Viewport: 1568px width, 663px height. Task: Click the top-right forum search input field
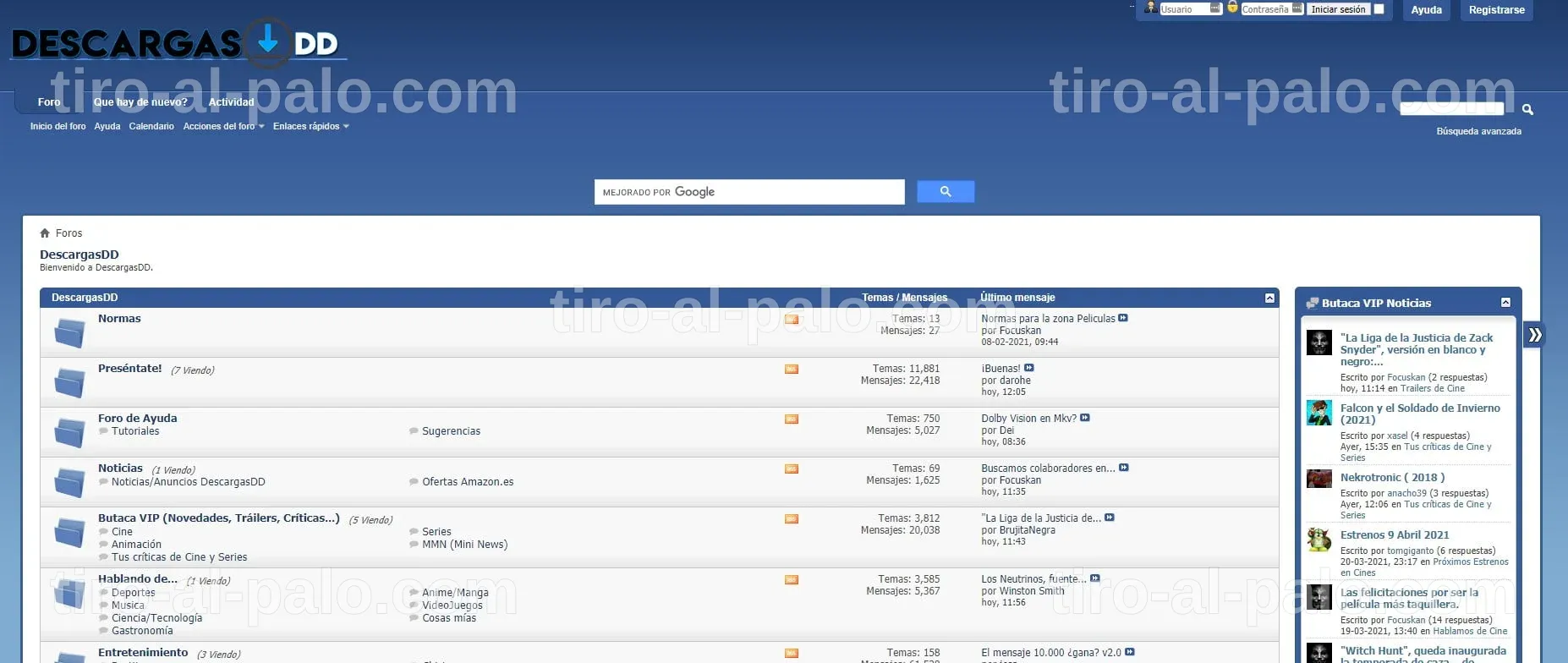[1452, 108]
